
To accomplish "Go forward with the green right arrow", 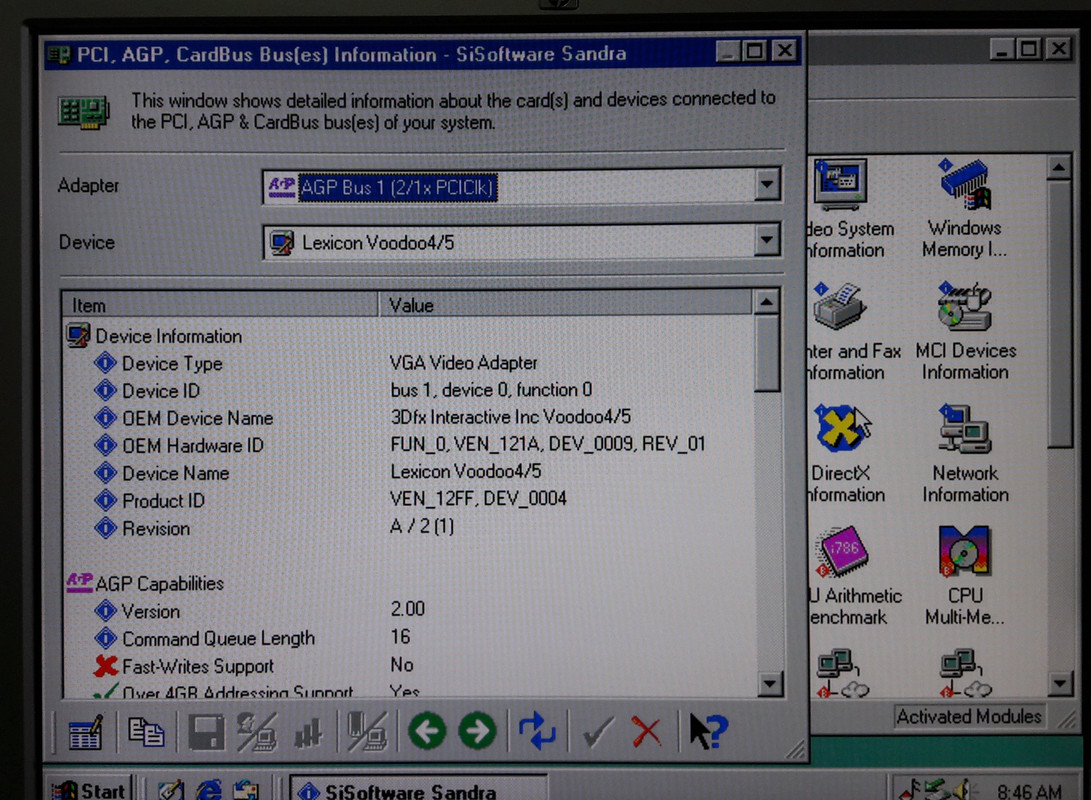I will (477, 731).
